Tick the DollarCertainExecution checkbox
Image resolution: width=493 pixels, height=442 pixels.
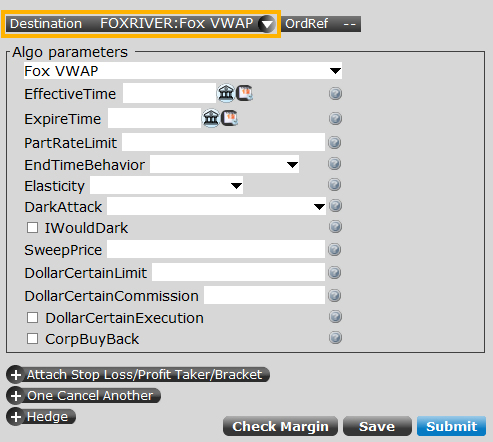tap(32, 318)
